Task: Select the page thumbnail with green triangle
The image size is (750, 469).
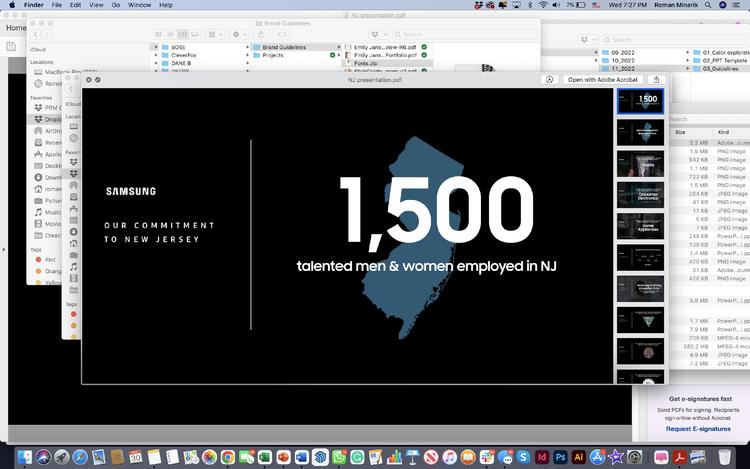Action: (640, 320)
